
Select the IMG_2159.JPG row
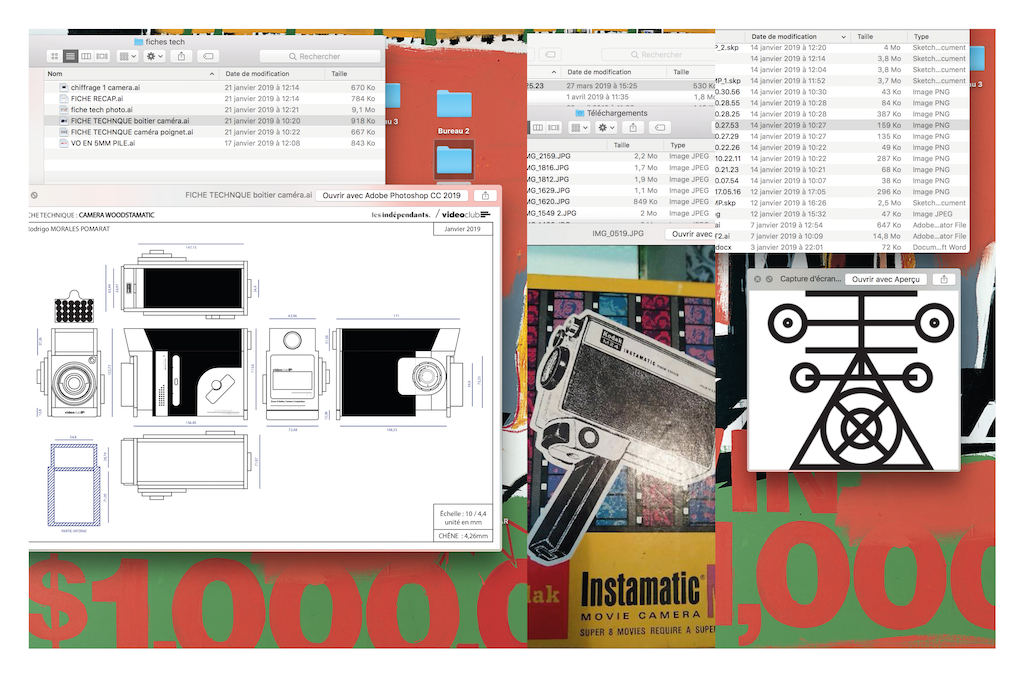coord(621,156)
